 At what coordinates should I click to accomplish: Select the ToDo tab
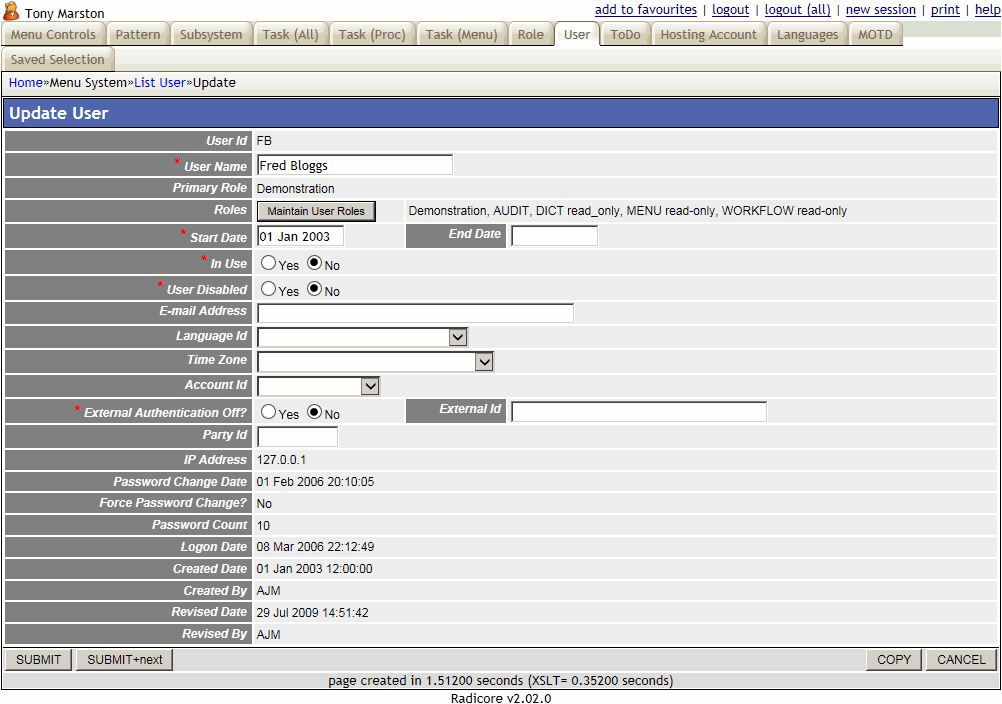point(624,33)
